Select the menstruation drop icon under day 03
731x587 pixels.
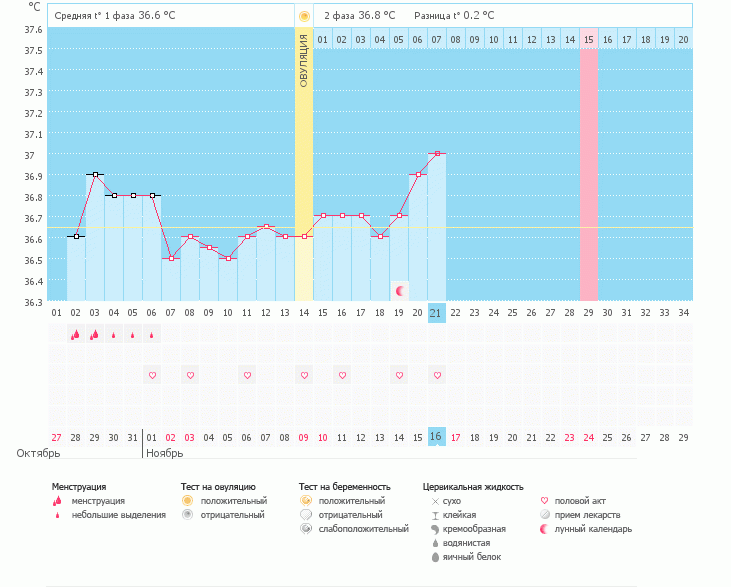pos(94,335)
